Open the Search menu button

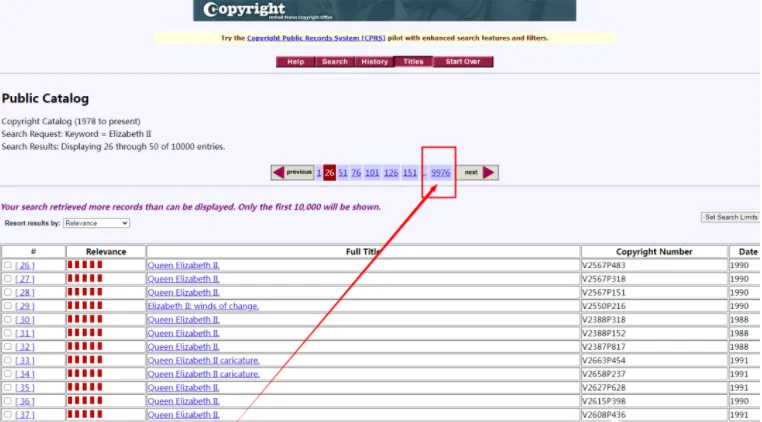click(335, 62)
